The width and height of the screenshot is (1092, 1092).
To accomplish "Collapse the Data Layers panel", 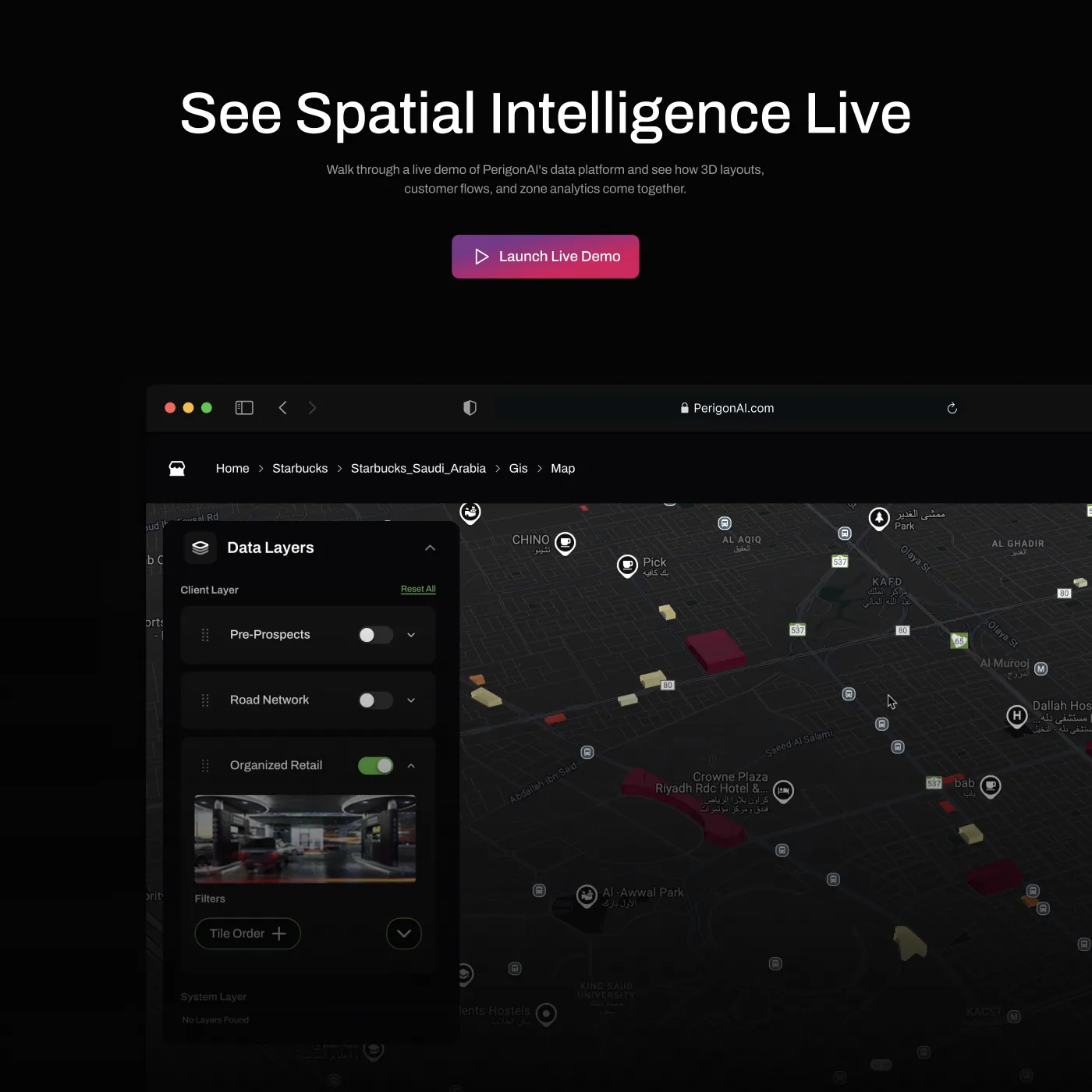I will (x=430, y=548).
